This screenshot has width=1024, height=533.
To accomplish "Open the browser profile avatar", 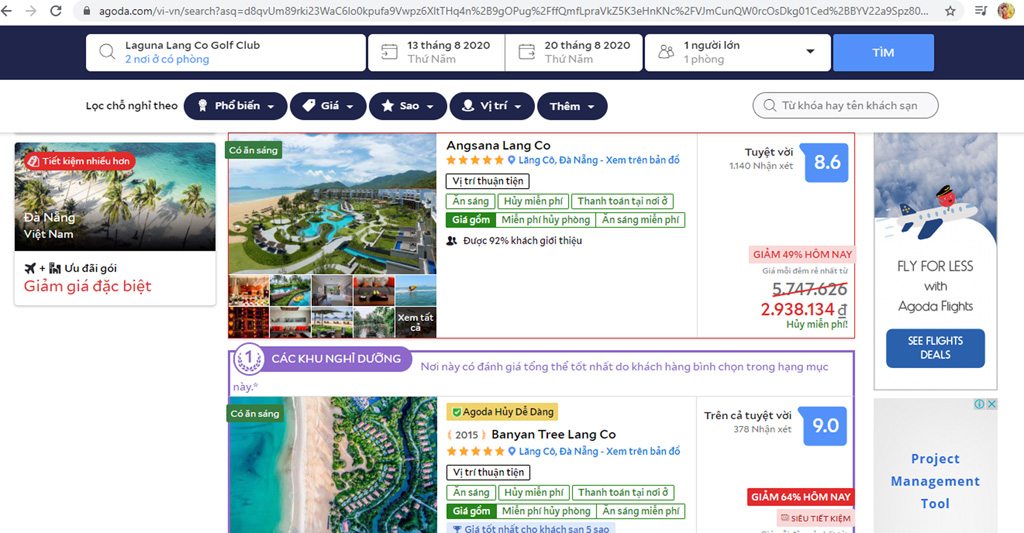I will pos(1005,11).
